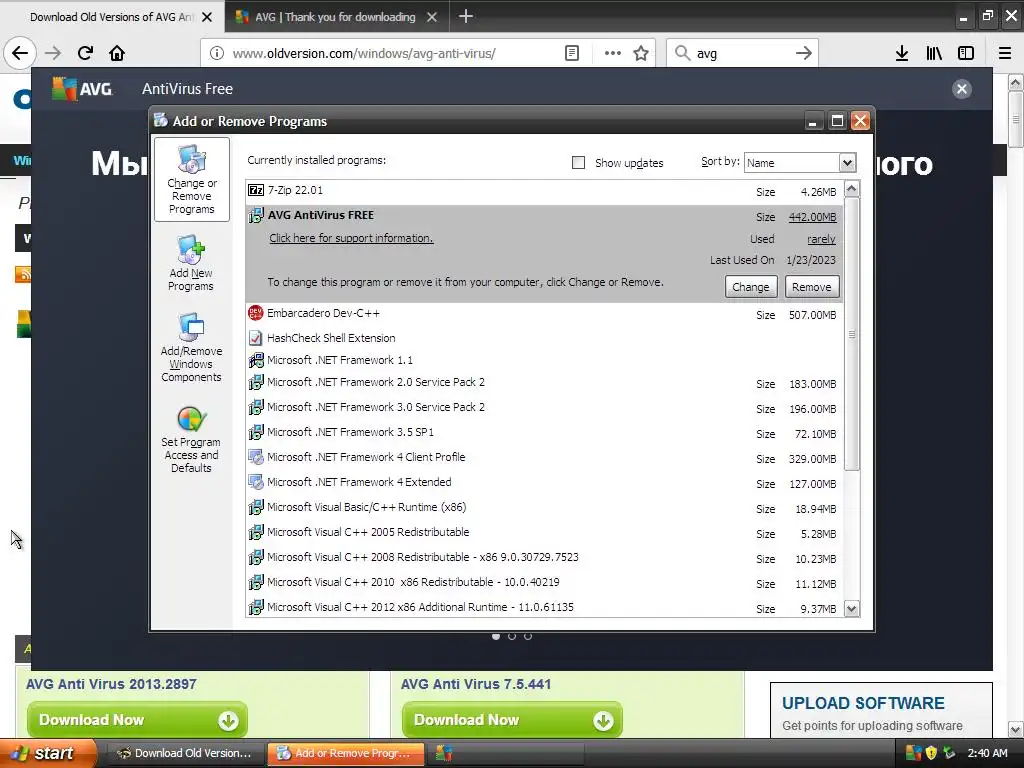Select the third carousel dot in overlay
This screenshot has height=768, width=1024.
[528, 636]
